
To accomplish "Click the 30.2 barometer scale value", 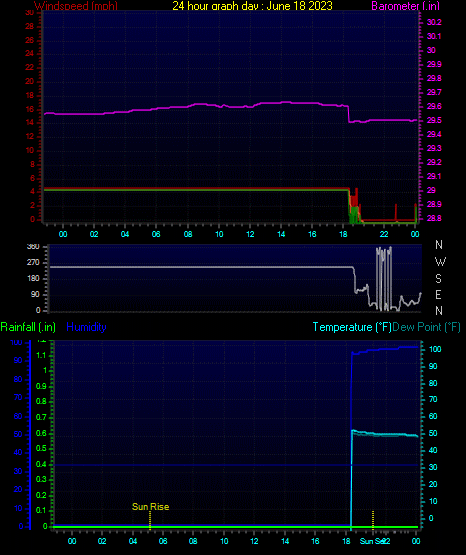I will click(434, 22).
